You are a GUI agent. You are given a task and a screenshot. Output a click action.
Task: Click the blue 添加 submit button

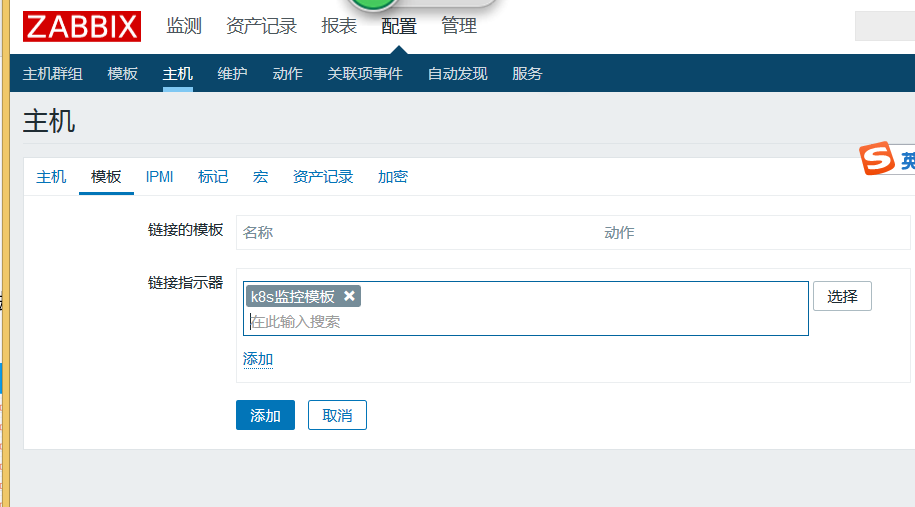click(266, 415)
